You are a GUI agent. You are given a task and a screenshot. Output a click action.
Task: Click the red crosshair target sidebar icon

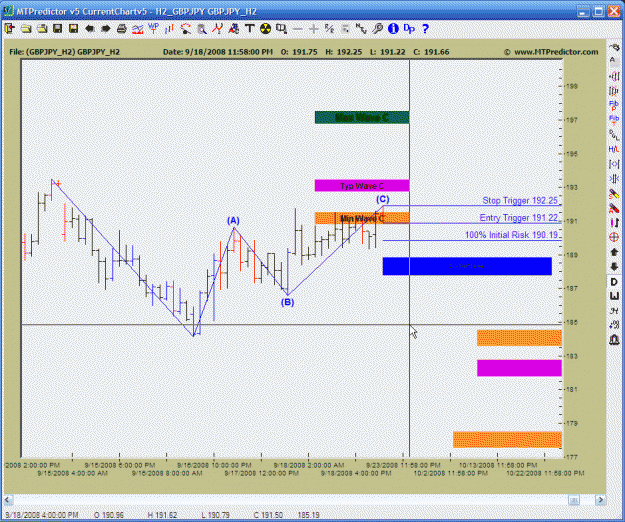tap(614, 237)
